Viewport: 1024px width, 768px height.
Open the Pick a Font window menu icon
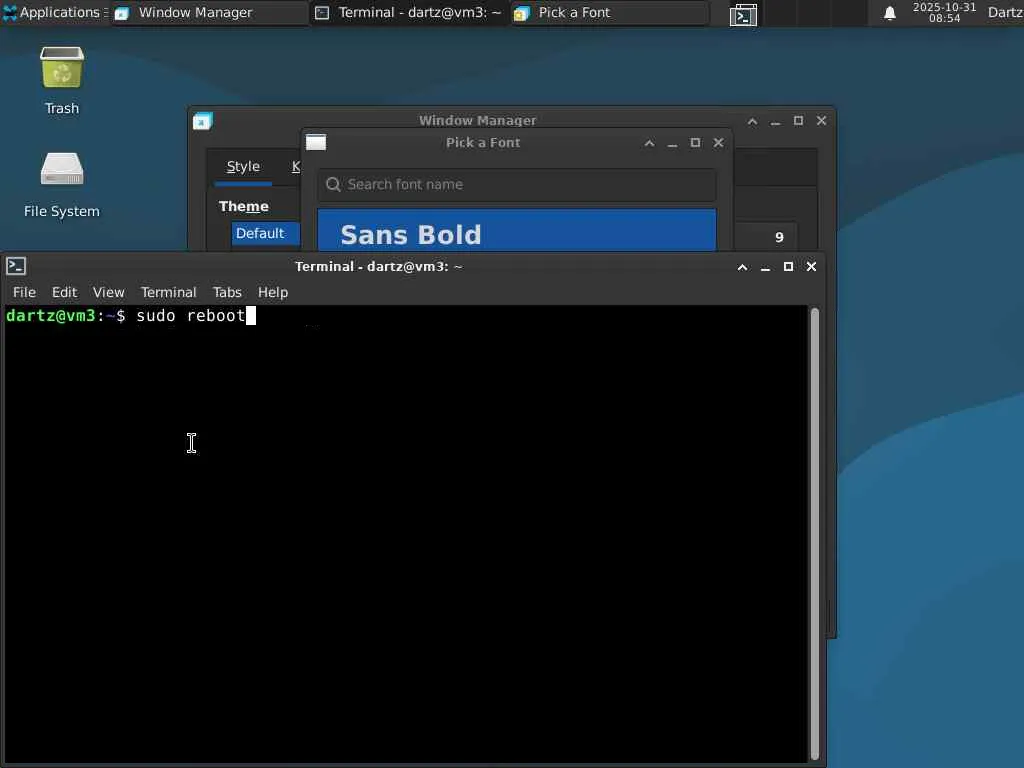[316, 142]
